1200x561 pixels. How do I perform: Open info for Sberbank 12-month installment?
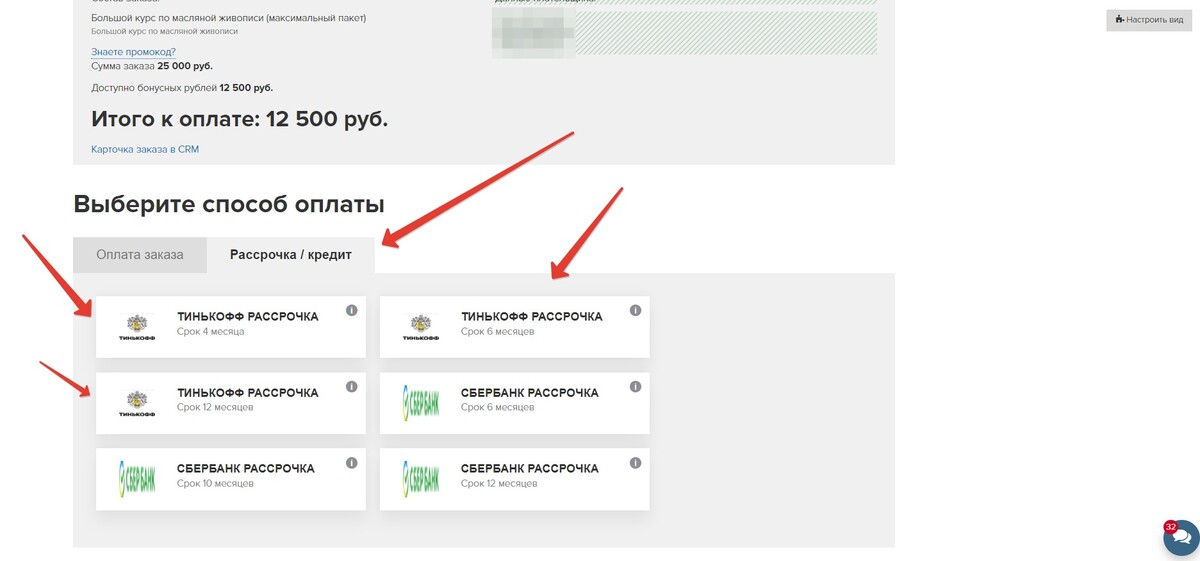(x=636, y=463)
